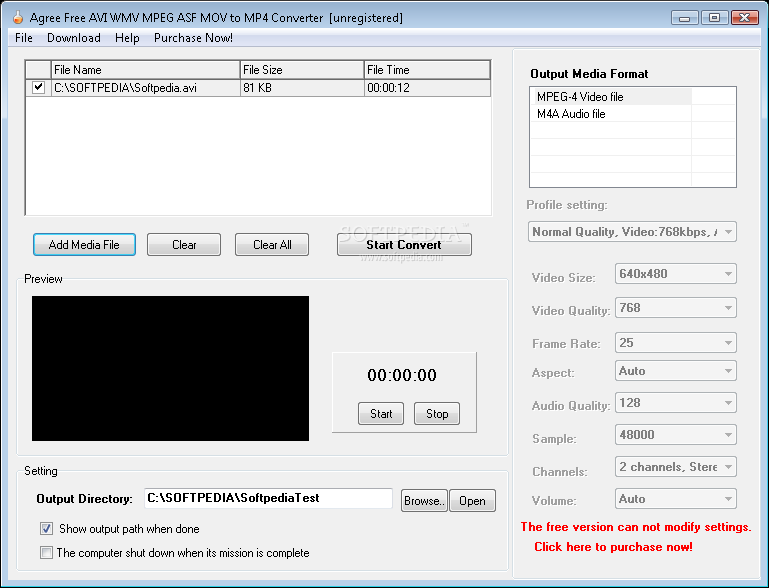Open the Aspect dropdown
This screenshot has height=588, width=769.
676,371
